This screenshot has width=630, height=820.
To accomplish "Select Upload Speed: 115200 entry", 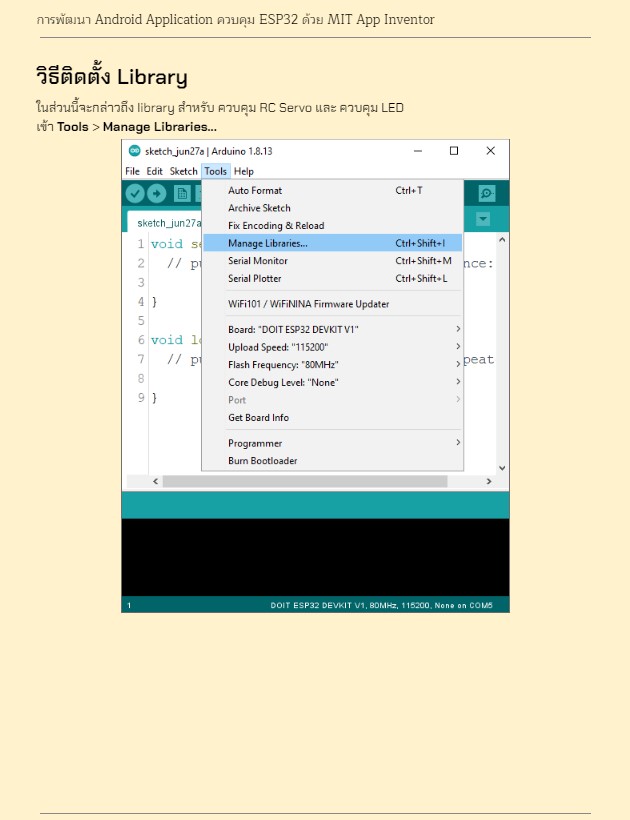I will (333, 347).
